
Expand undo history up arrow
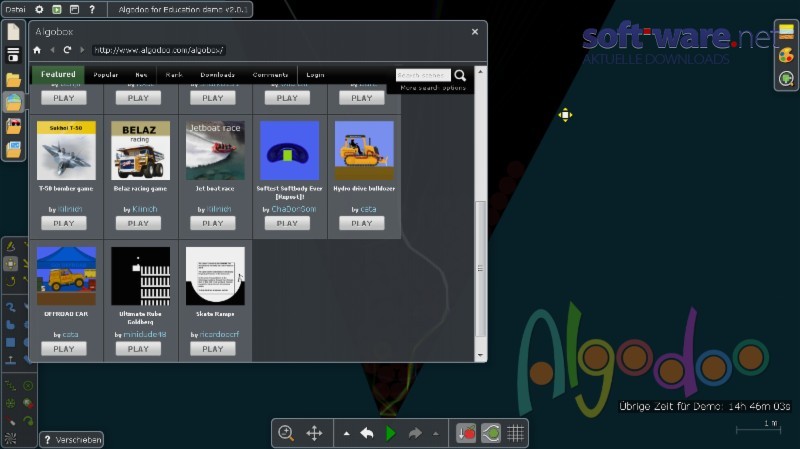pos(346,434)
